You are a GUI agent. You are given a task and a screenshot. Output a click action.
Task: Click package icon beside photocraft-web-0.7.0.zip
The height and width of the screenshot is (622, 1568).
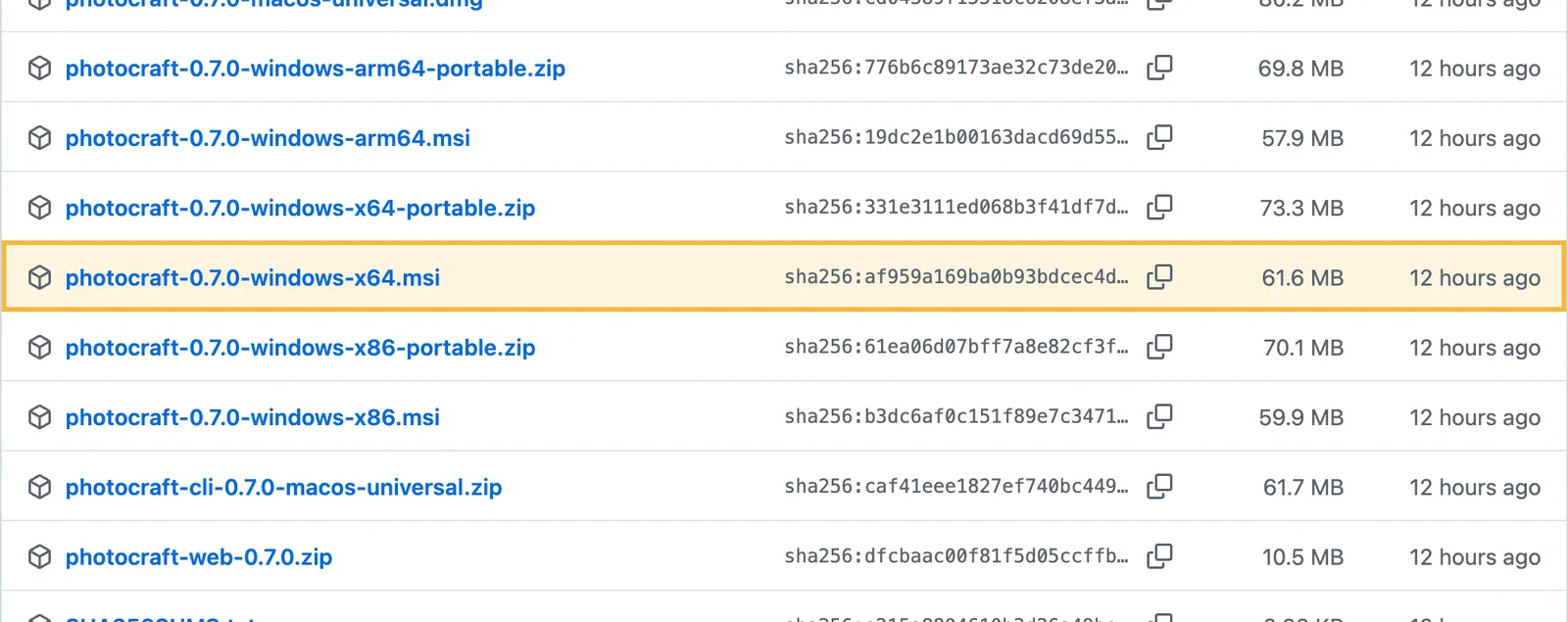[39, 556]
